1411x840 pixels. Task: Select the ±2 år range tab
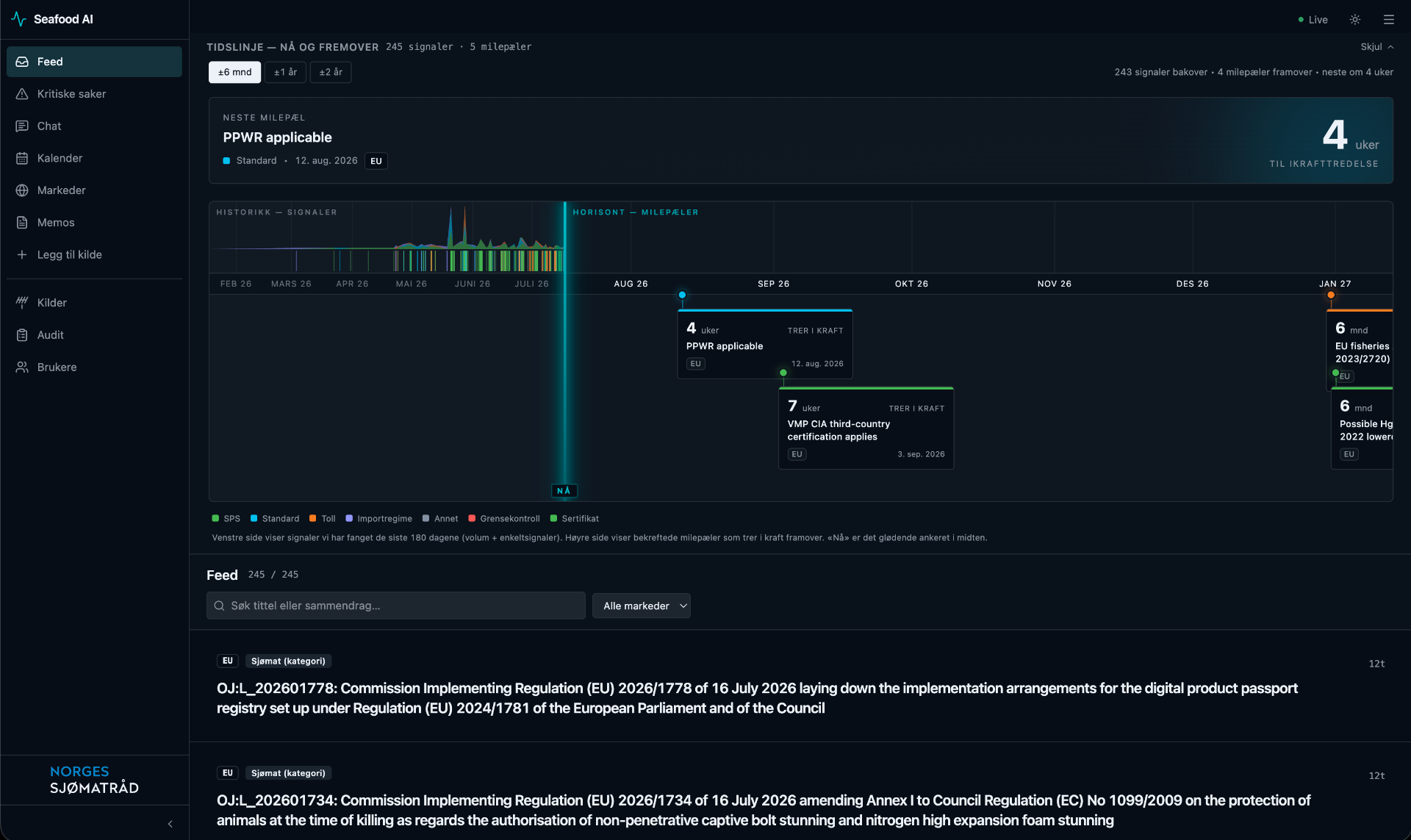(331, 72)
